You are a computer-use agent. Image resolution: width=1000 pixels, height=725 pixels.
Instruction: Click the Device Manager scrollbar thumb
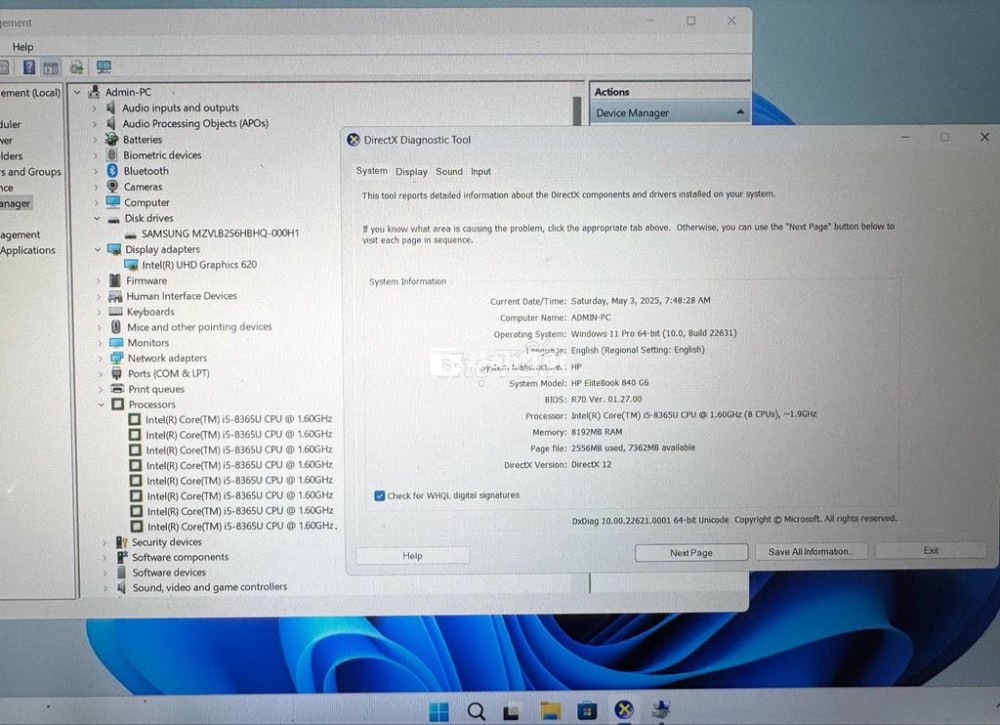point(577,110)
